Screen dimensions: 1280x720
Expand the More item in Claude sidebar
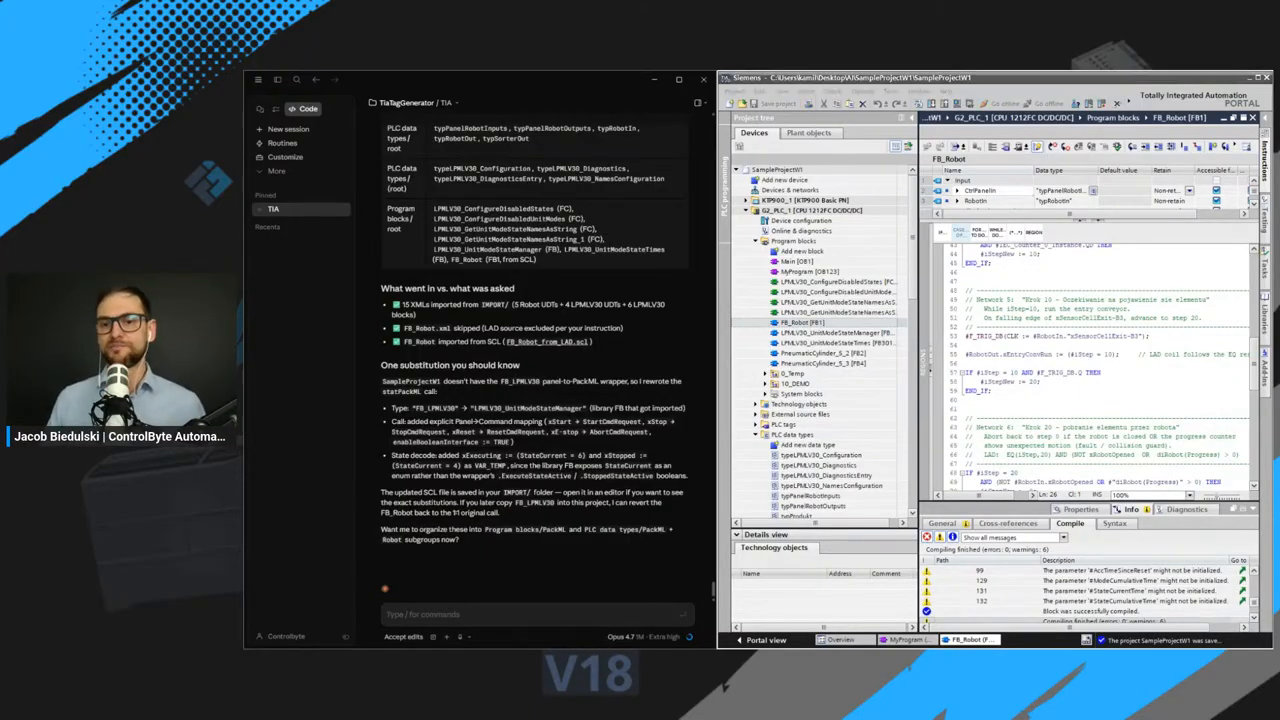tap(276, 171)
